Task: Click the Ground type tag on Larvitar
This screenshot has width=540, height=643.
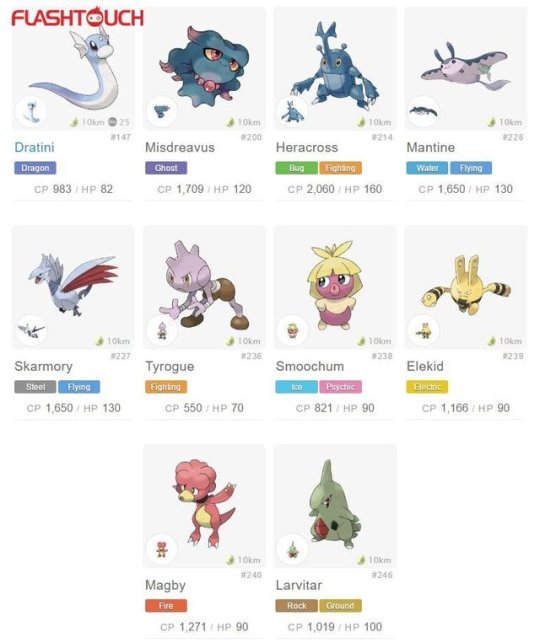Action: pos(340,606)
